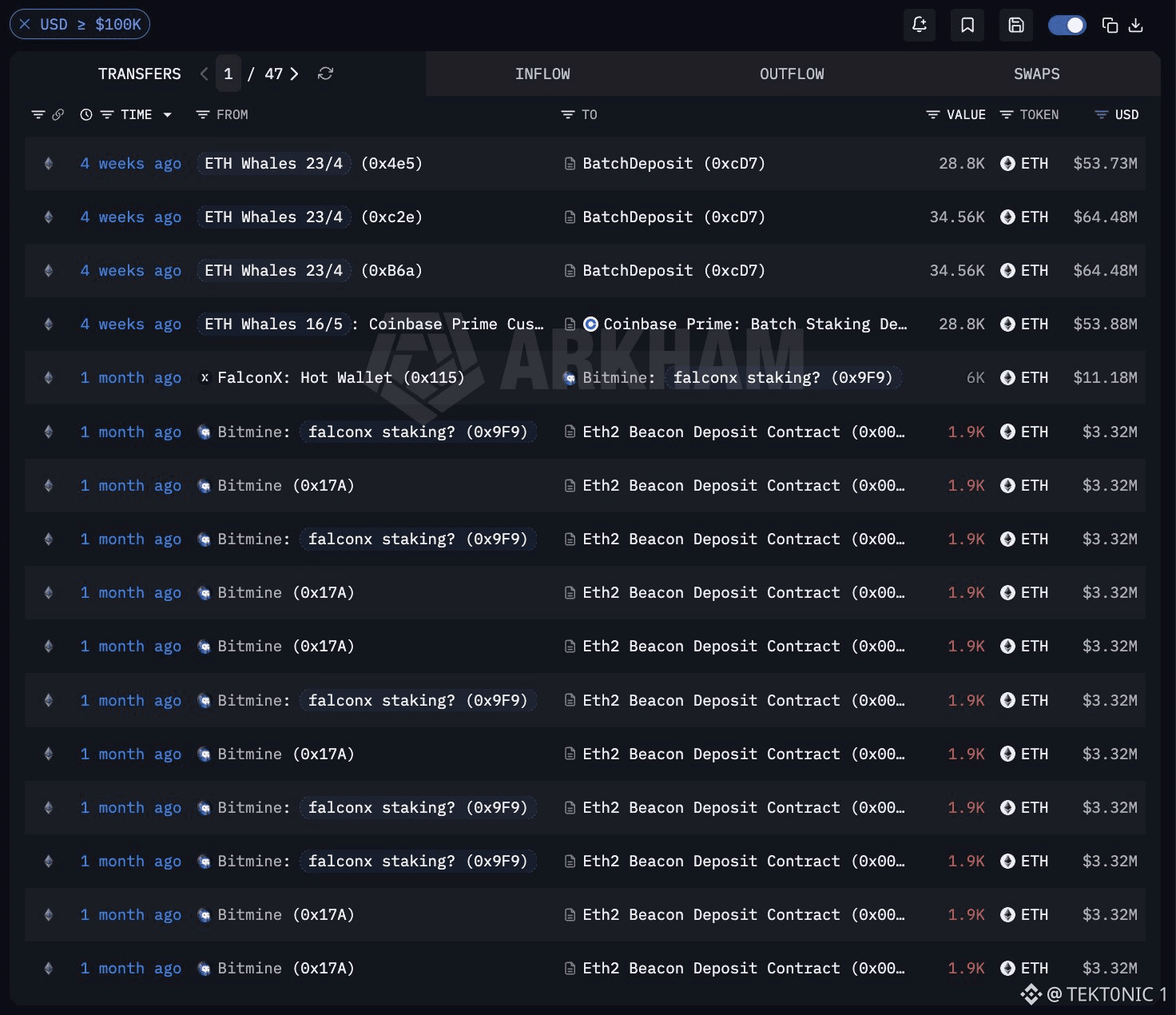Open the USD column filter
The width and height of the screenshot is (1176, 1015).
[1101, 114]
